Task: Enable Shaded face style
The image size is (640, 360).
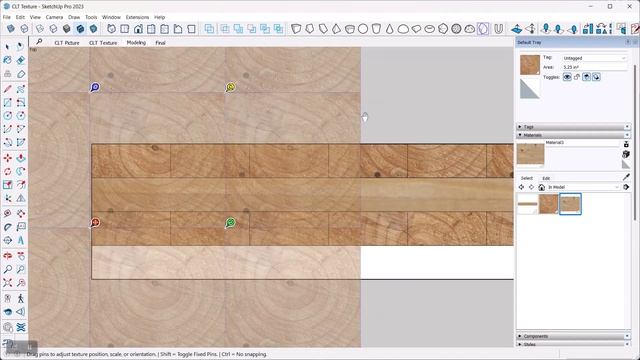Action: (x=67, y=29)
